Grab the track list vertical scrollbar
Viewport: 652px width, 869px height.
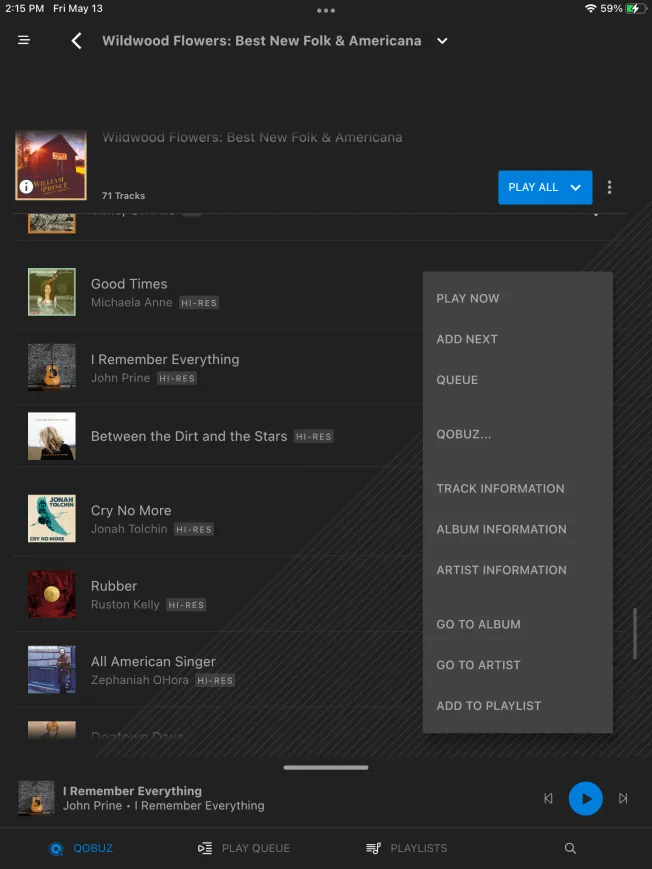point(635,634)
